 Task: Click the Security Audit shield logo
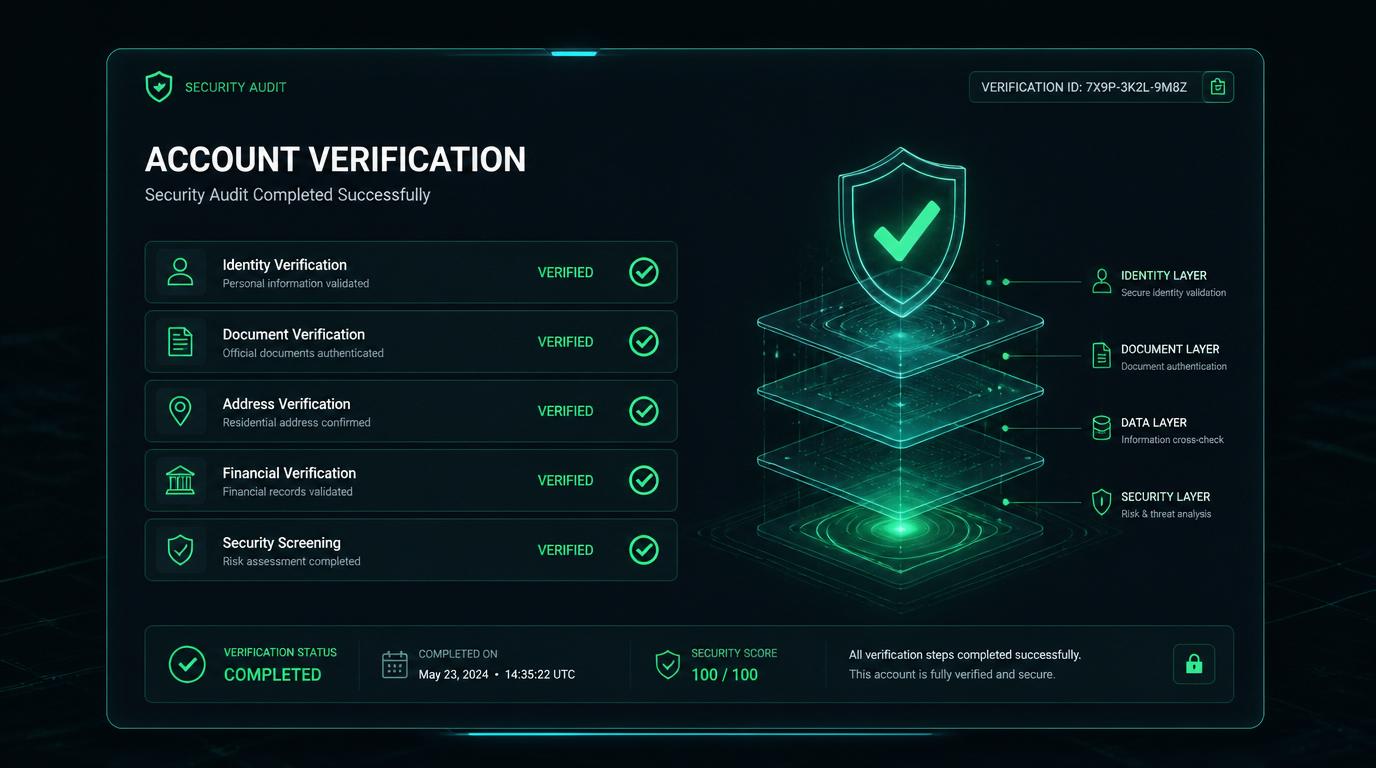[159, 87]
